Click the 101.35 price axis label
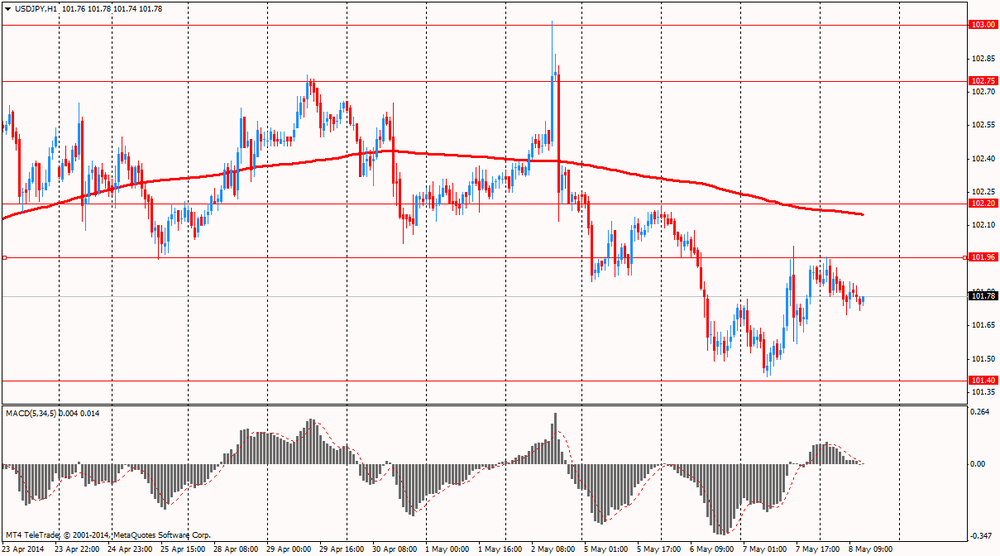The width and height of the screenshot is (1000, 556). 983,392
